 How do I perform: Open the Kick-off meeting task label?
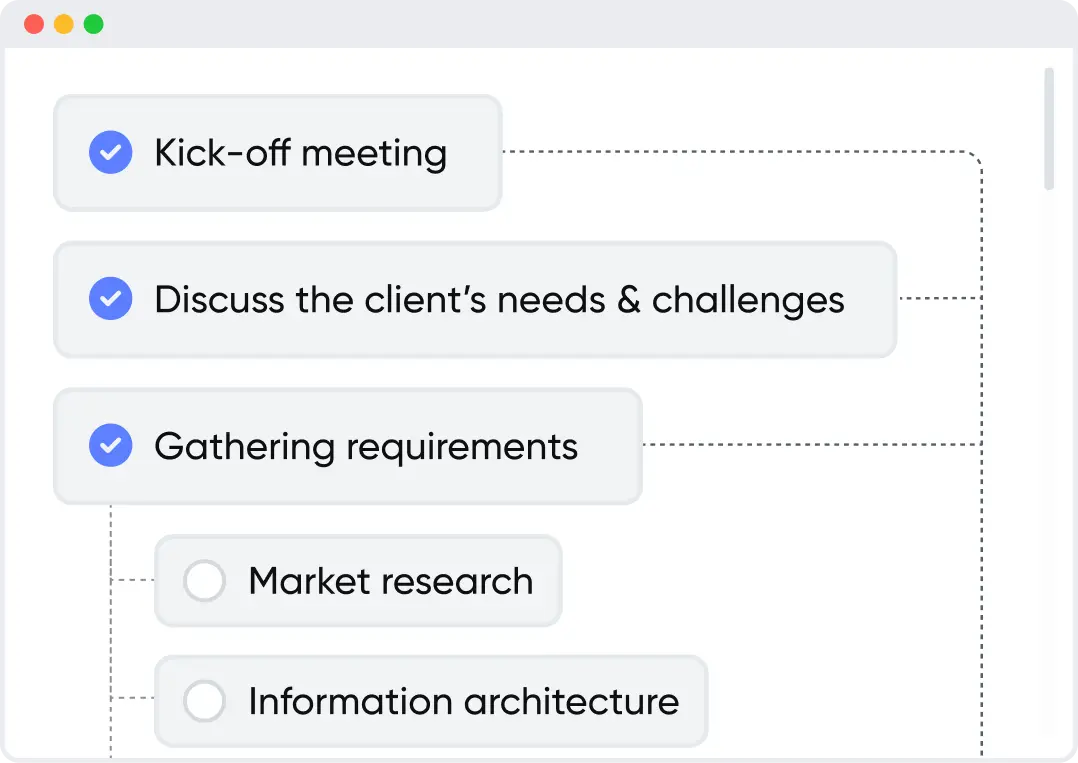[300, 153]
